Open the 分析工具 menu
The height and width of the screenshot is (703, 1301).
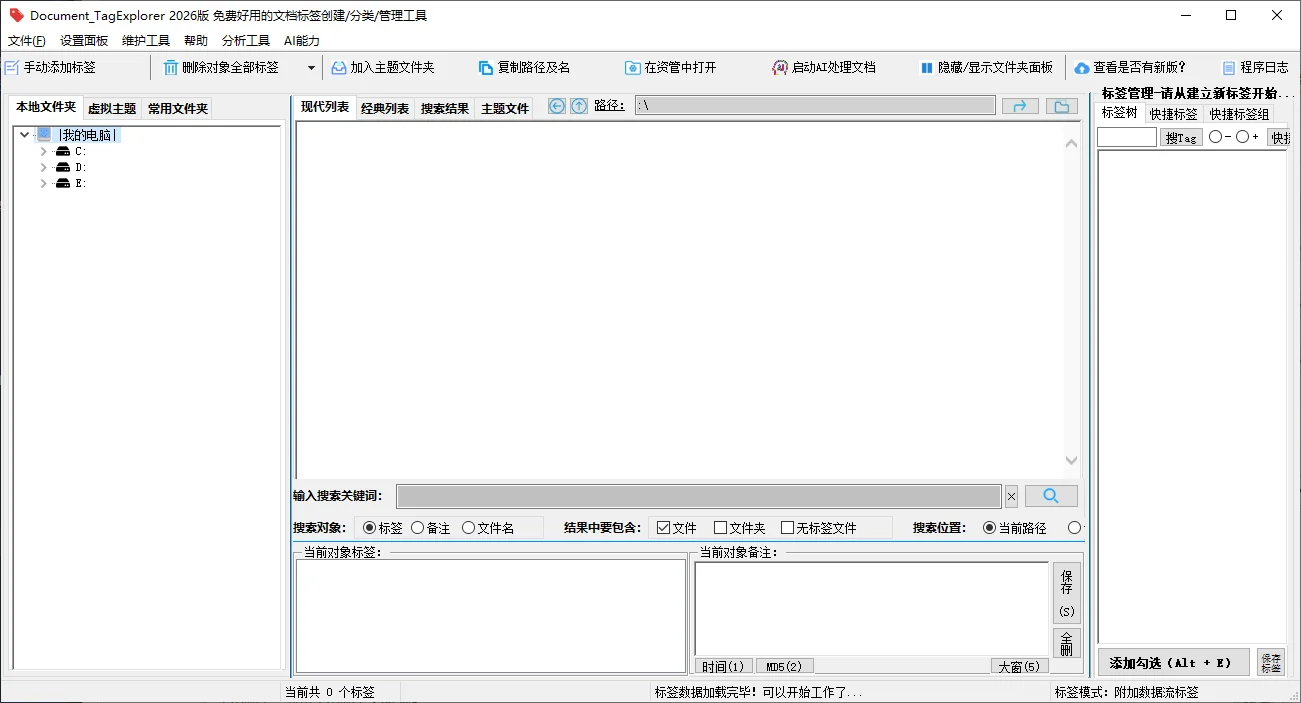click(246, 41)
